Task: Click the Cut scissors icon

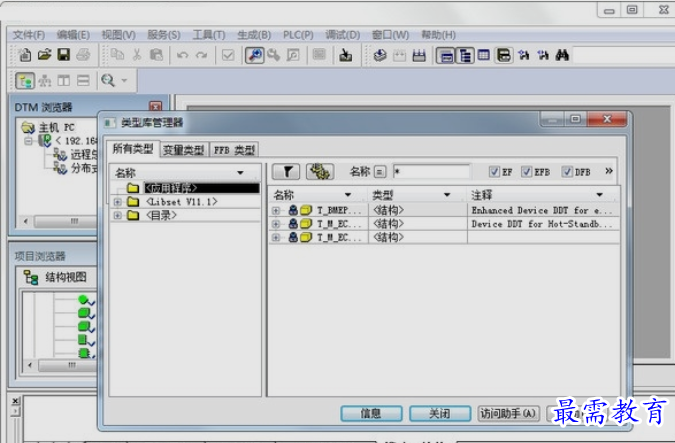Action: pos(137,55)
